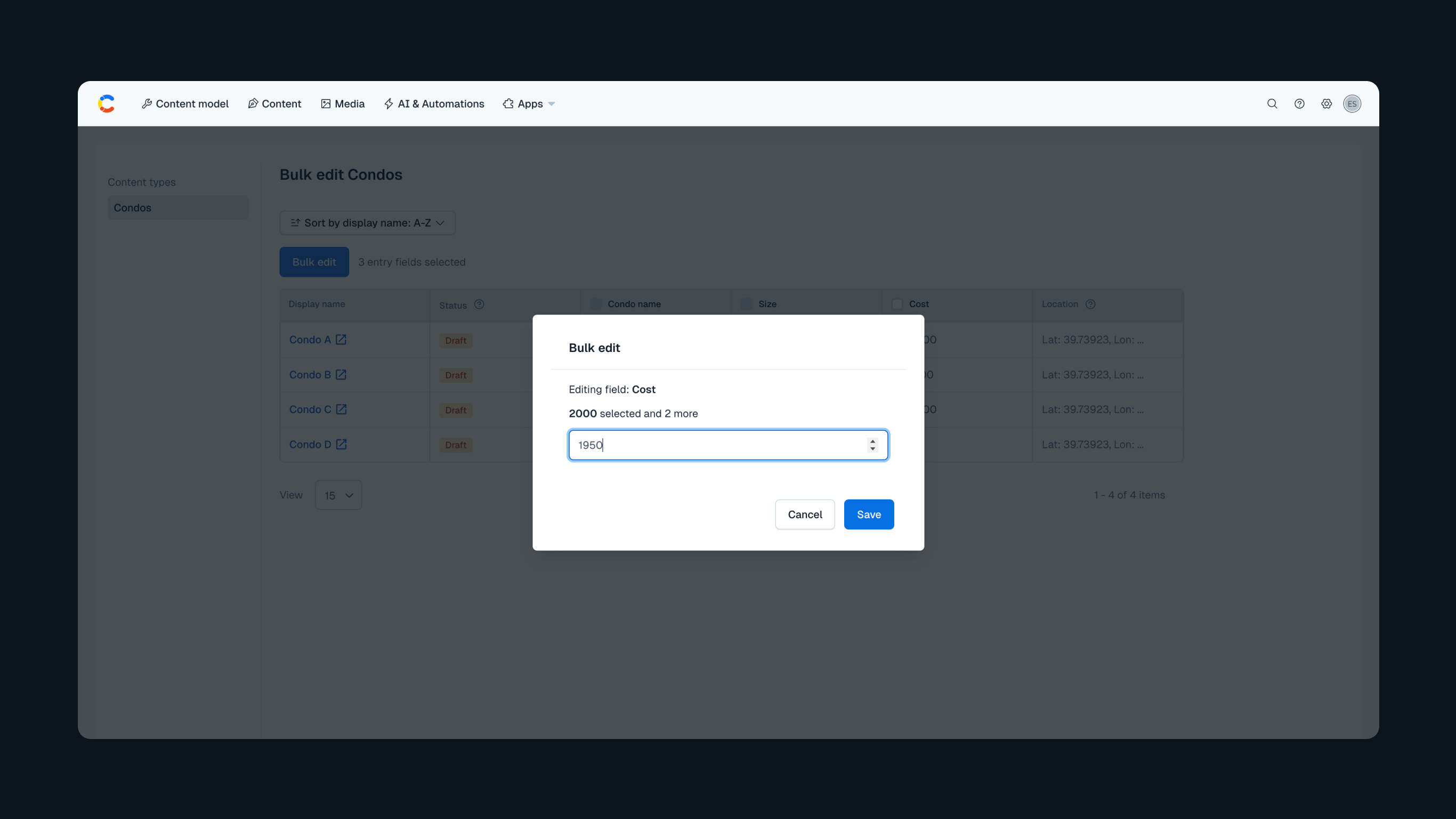This screenshot has width=1456, height=819.
Task: Increase value with stepper up arrow
Action: click(x=873, y=440)
